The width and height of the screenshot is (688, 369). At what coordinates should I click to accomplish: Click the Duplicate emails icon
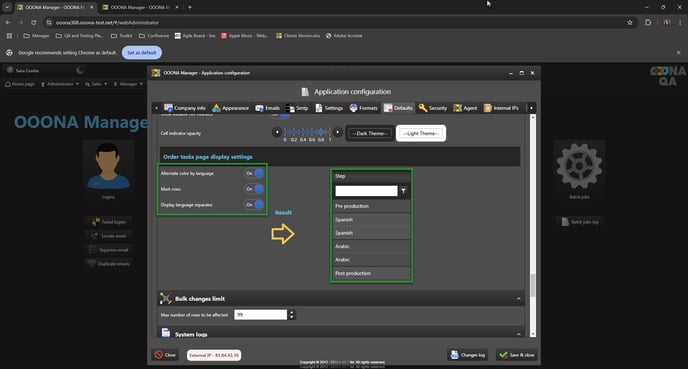[92, 263]
